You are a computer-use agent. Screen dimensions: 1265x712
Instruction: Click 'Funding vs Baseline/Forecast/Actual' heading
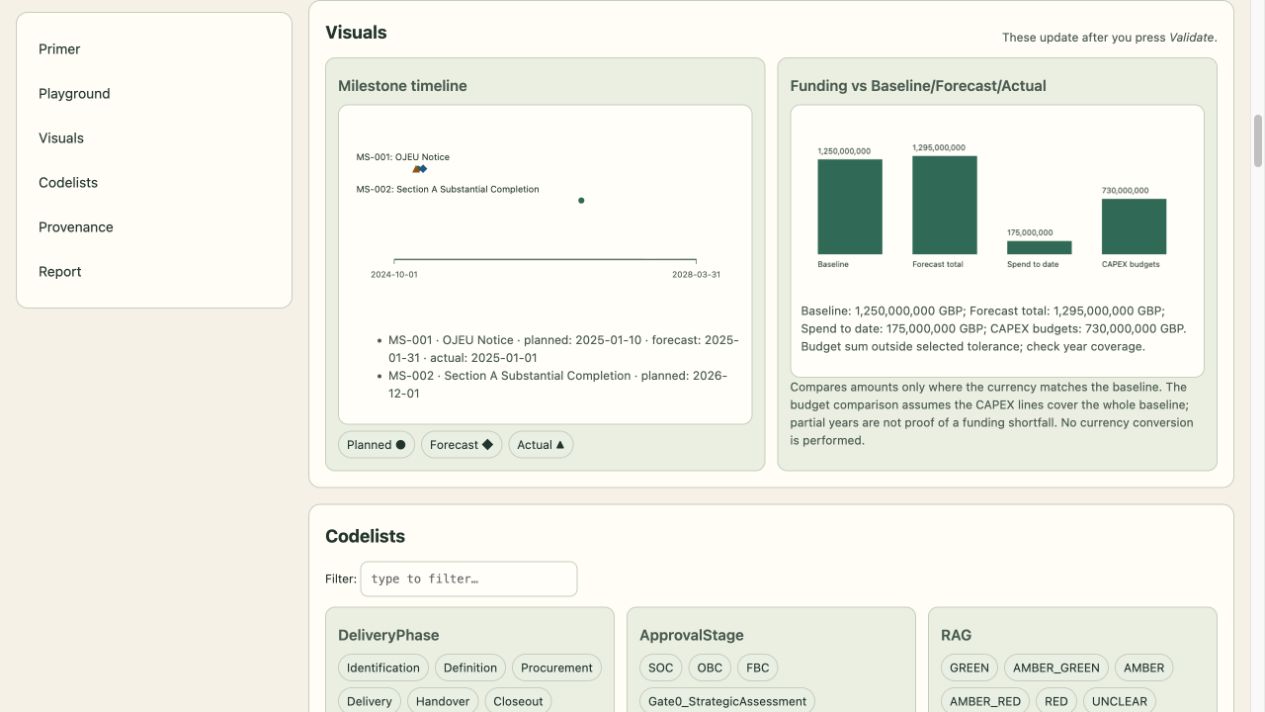point(918,86)
